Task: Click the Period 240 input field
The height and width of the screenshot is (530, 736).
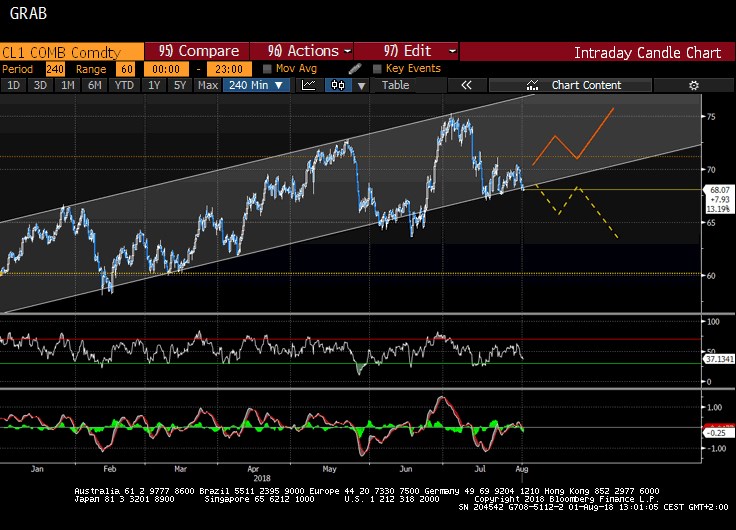Action: point(55,68)
